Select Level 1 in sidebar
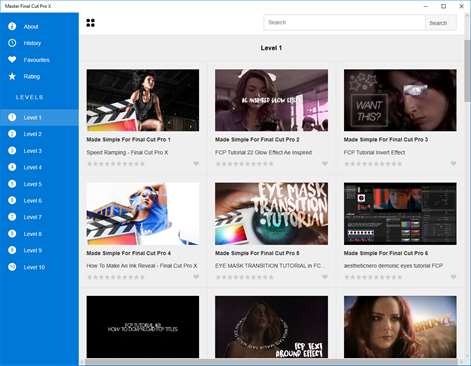The height and width of the screenshot is (366, 471). tap(39, 117)
